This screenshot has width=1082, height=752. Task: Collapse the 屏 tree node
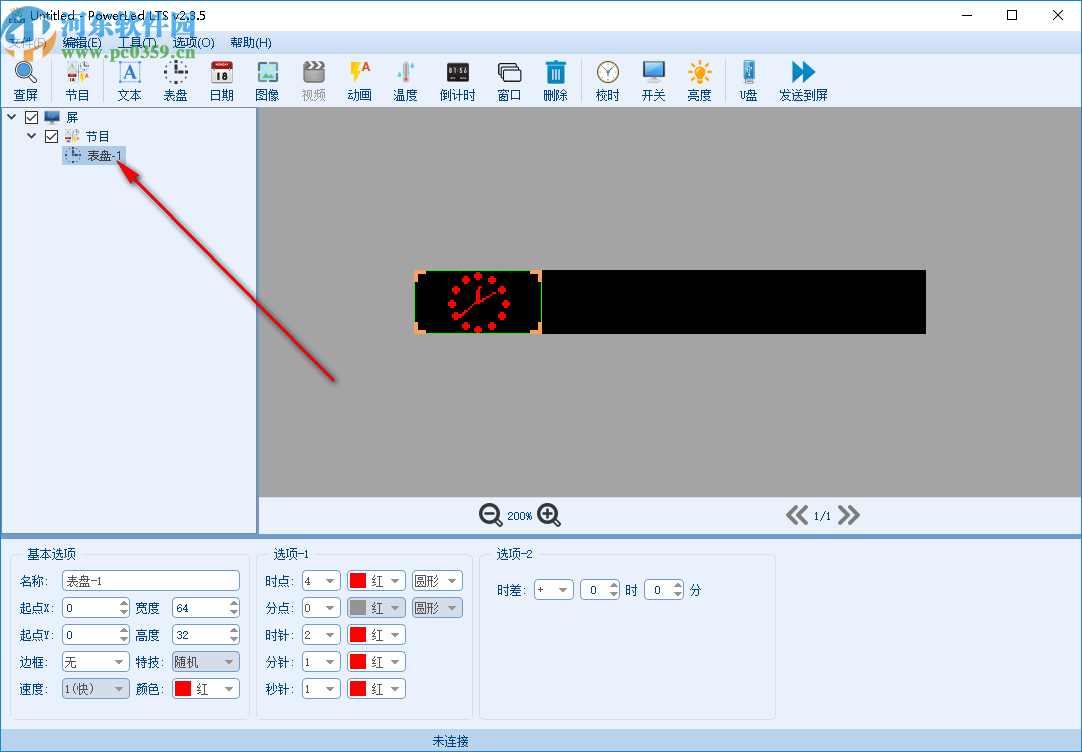12,117
